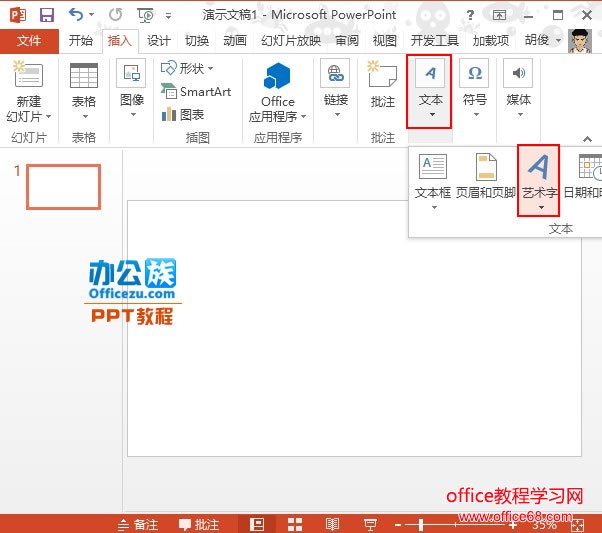Viewport: 602px width, 533px height.
Task: Select the 插入 Insert tab
Action: [x=120, y=40]
